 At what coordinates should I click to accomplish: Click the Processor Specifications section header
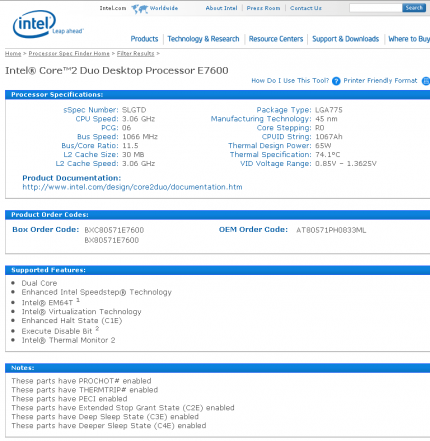click(x=218, y=95)
